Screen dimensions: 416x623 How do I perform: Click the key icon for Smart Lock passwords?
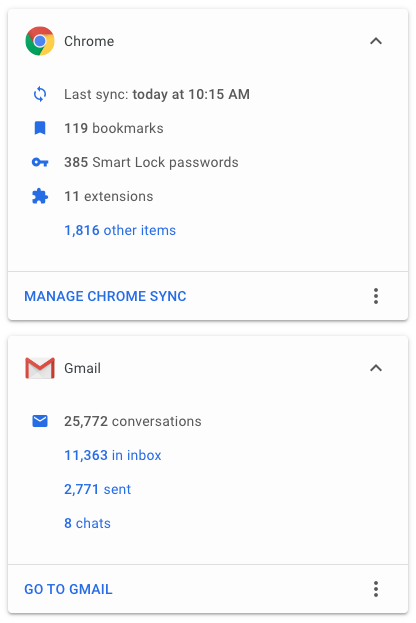click(x=40, y=162)
